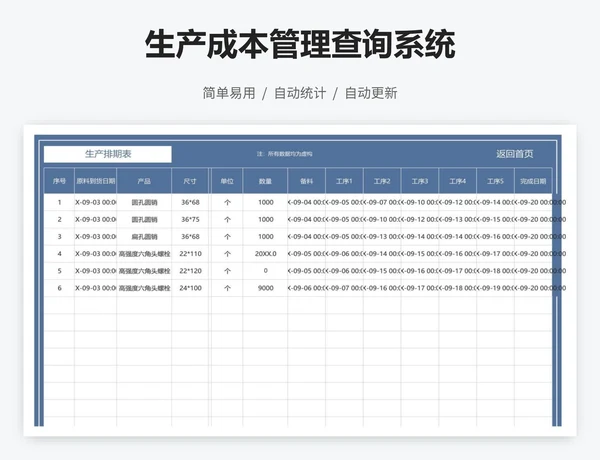The width and height of the screenshot is (600, 460).
Task: Click the 自动更新 subtitle text
Action: pos(371,93)
